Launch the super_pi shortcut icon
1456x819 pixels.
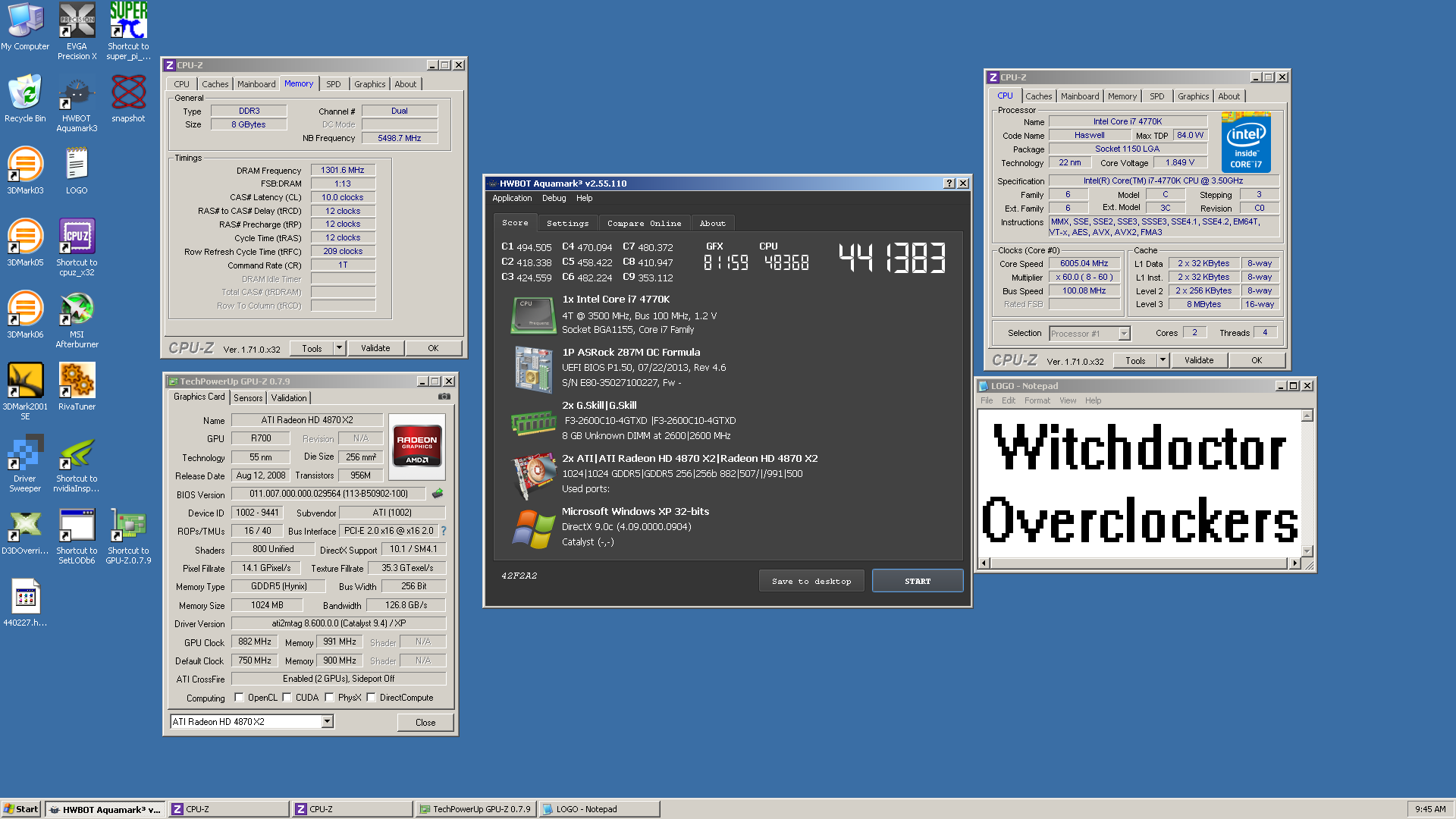pos(128,30)
